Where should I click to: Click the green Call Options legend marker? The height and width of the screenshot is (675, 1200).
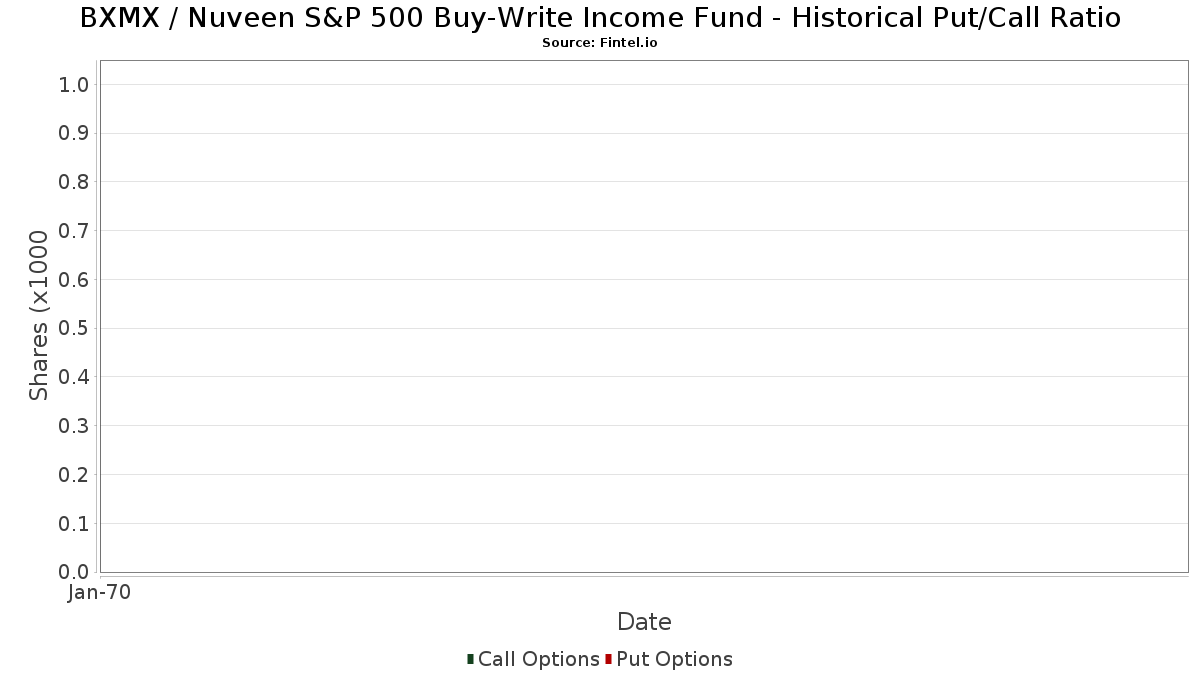(470, 659)
